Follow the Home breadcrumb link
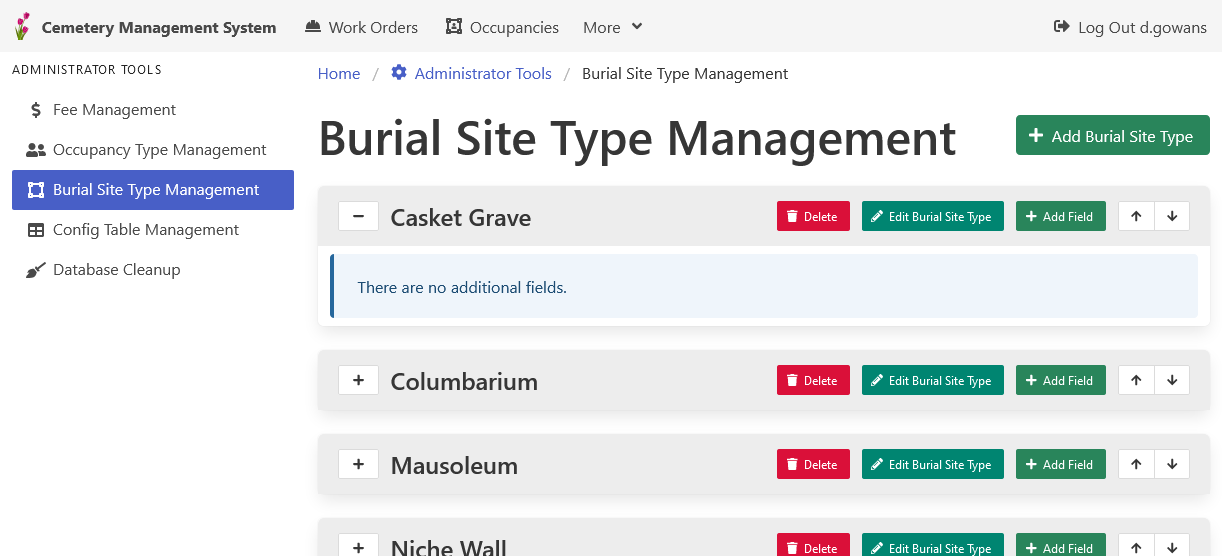1222x556 pixels. (339, 74)
